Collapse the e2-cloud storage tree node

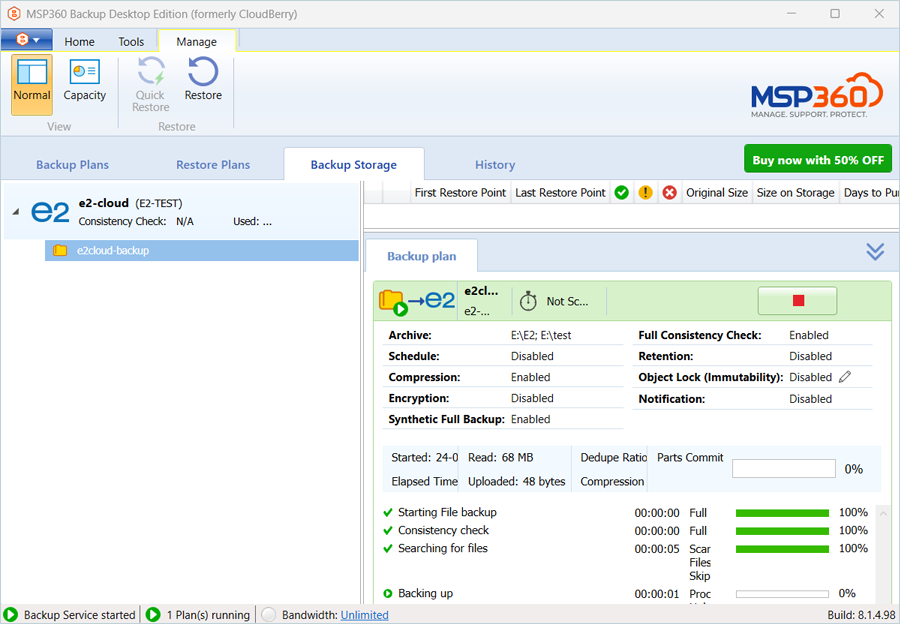(x=16, y=211)
